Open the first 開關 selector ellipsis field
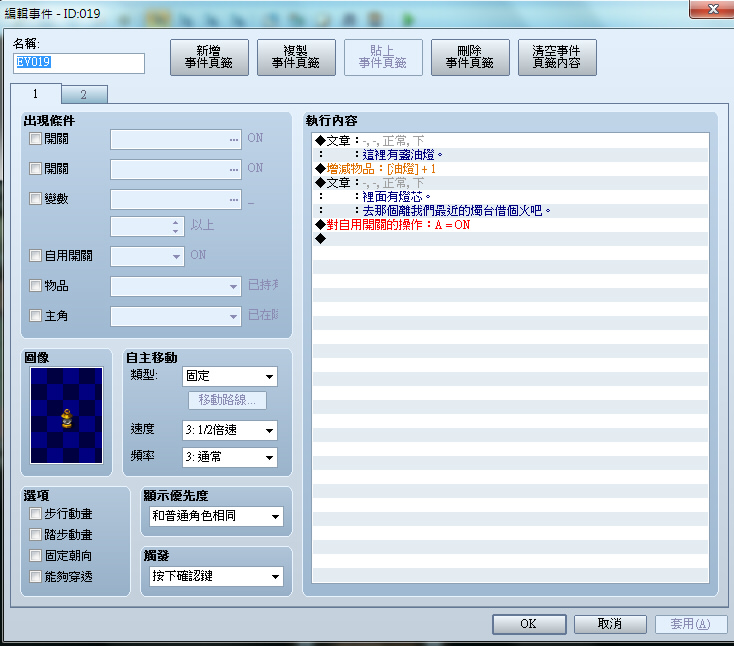This screenshot has height=646, width=734. pos(176,139)
